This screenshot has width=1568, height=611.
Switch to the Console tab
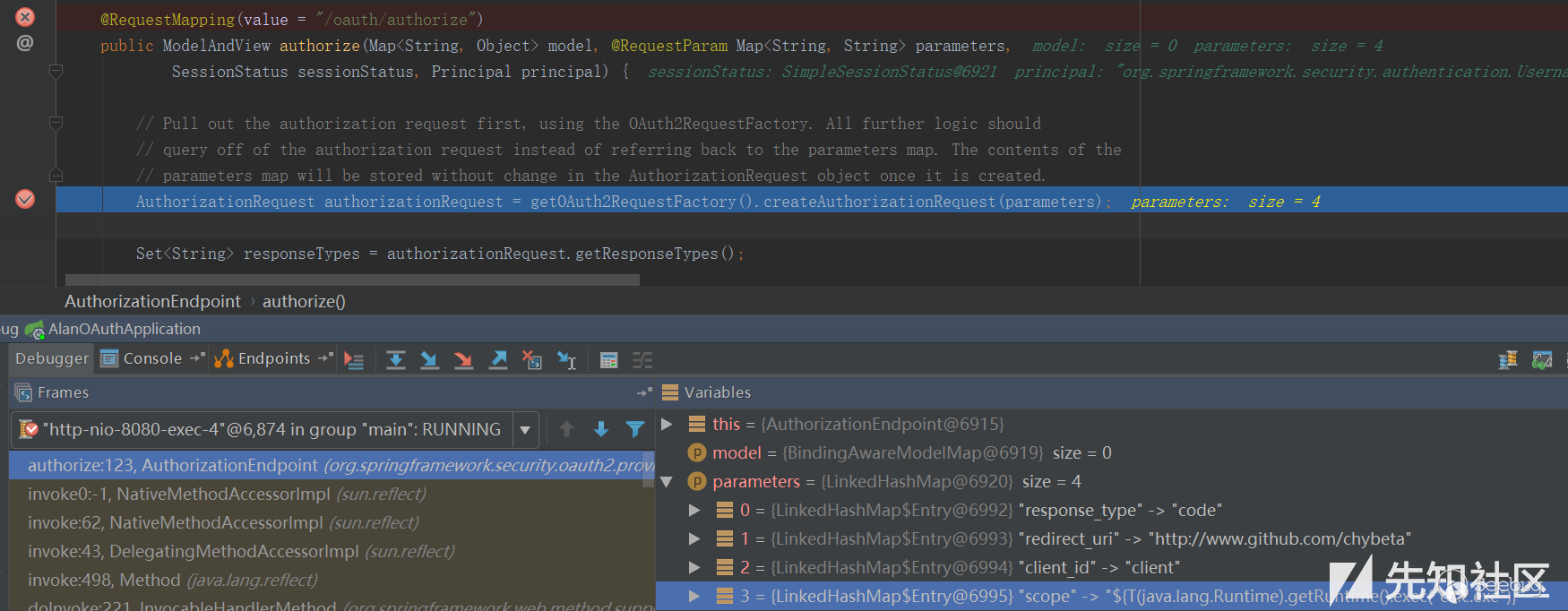click(143, 358)
